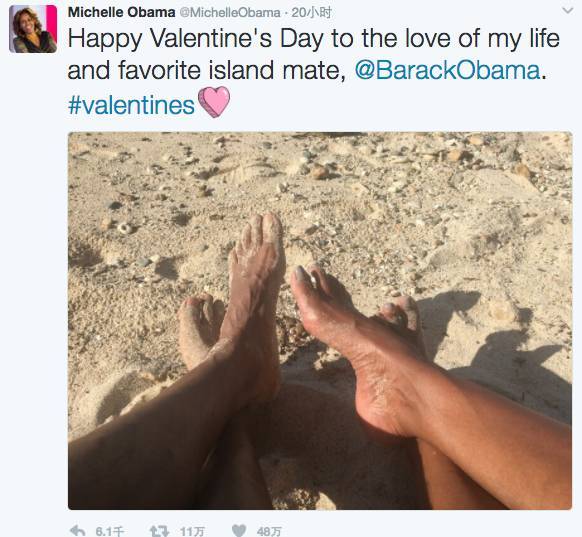Click the 6.1千 reply count
Viewport: 582px width, 537px height.
109,531
